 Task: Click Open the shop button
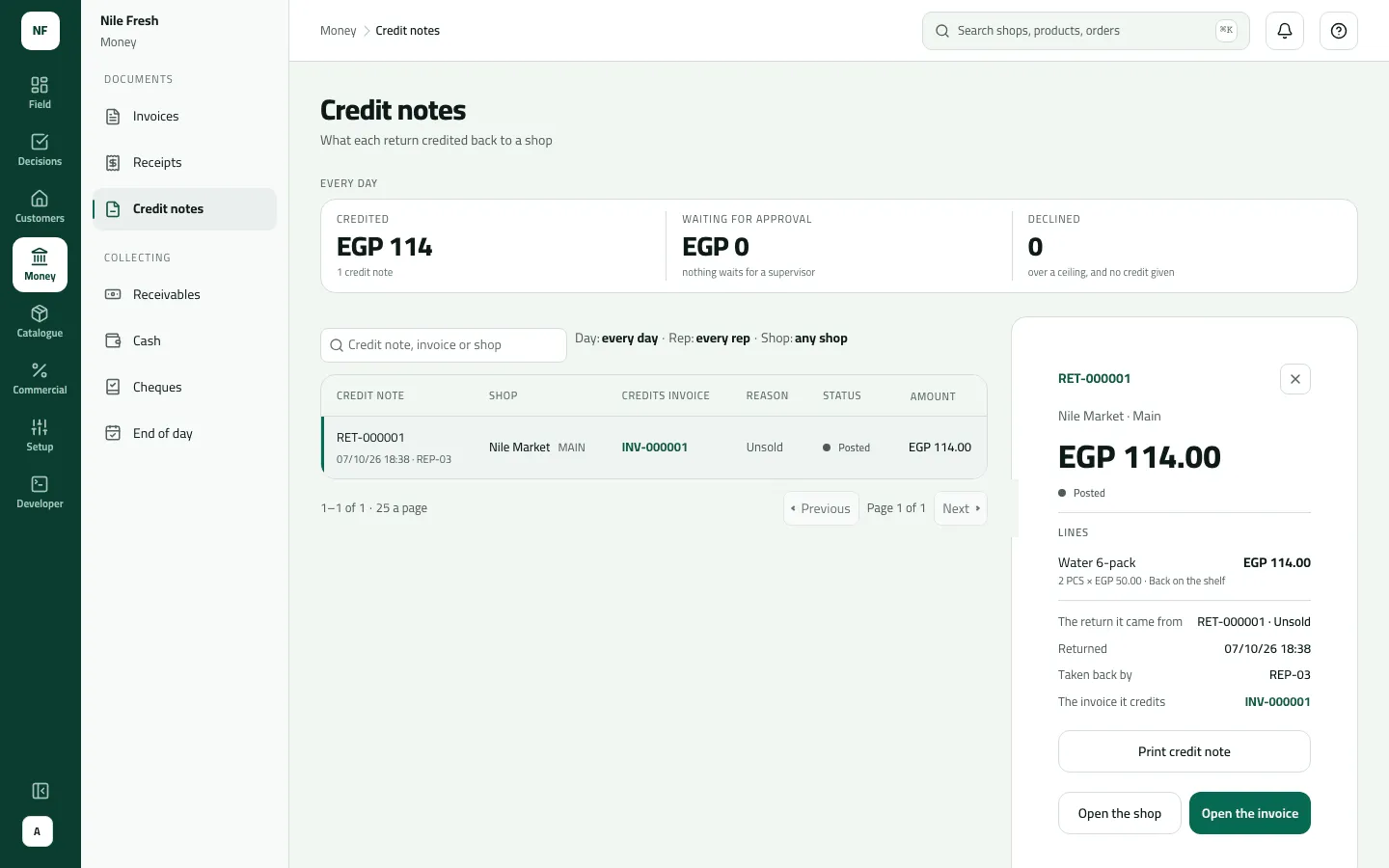pyautogui.click(x=1120, y=813)
